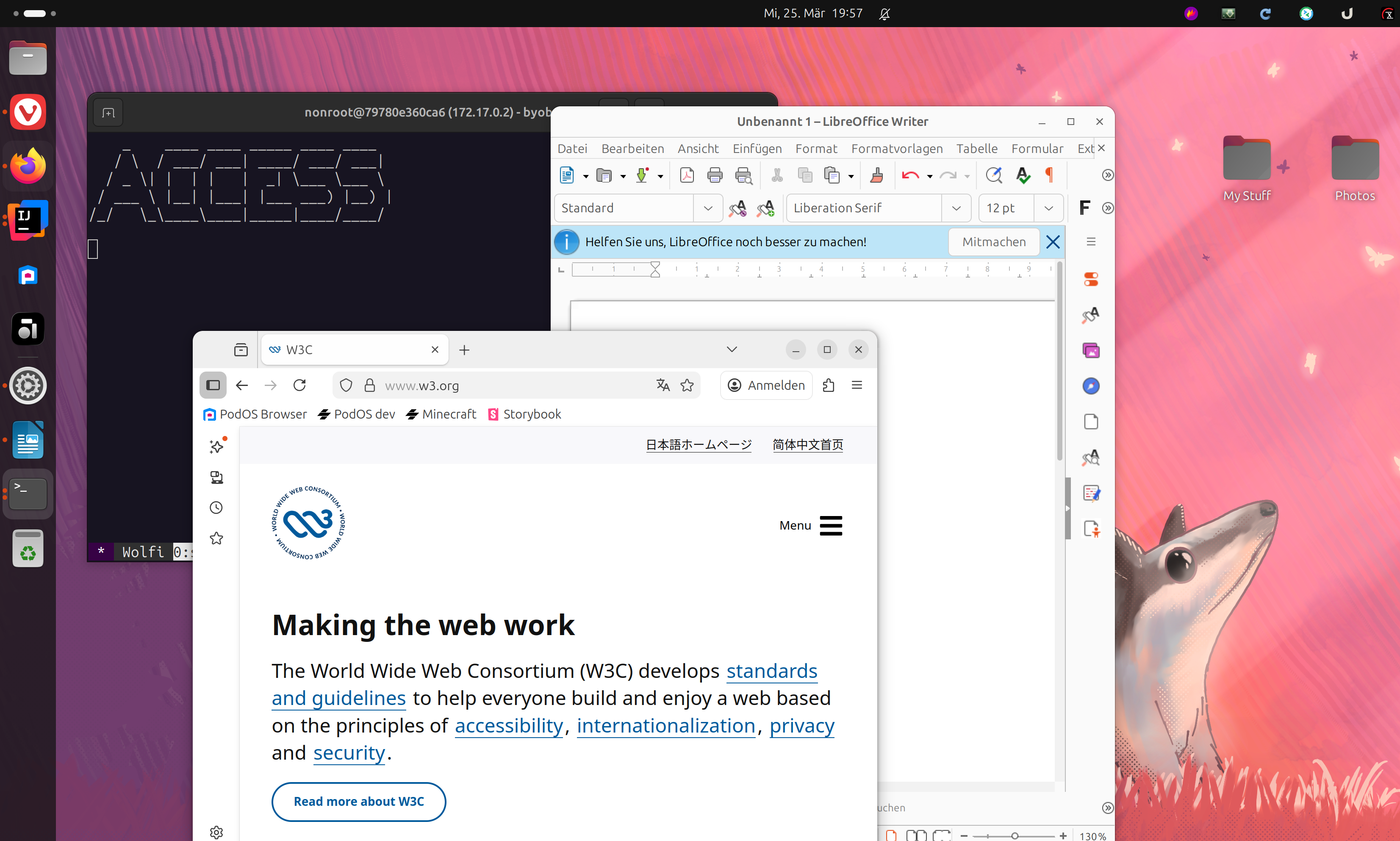Open Writer sidebar settings hamburger menu
Screen dimensions: 1400x841
pos(1091,242)
